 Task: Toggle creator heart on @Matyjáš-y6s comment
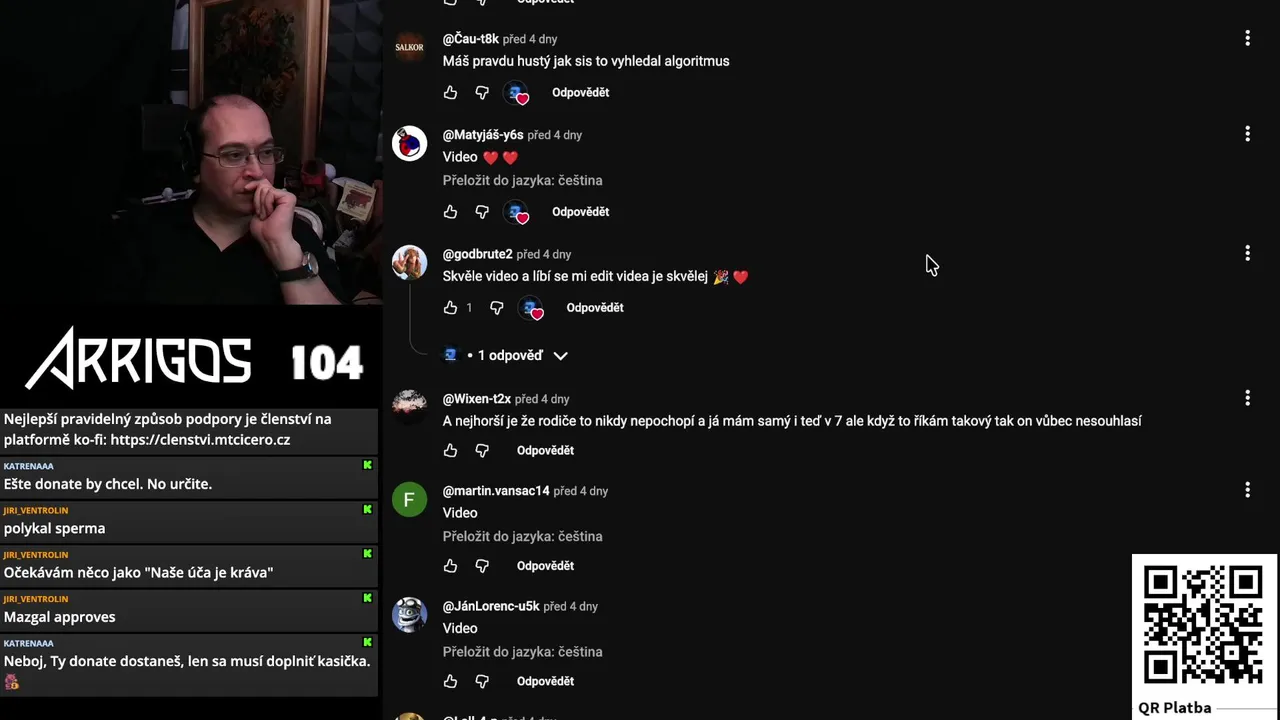click(x=516, y=212)
